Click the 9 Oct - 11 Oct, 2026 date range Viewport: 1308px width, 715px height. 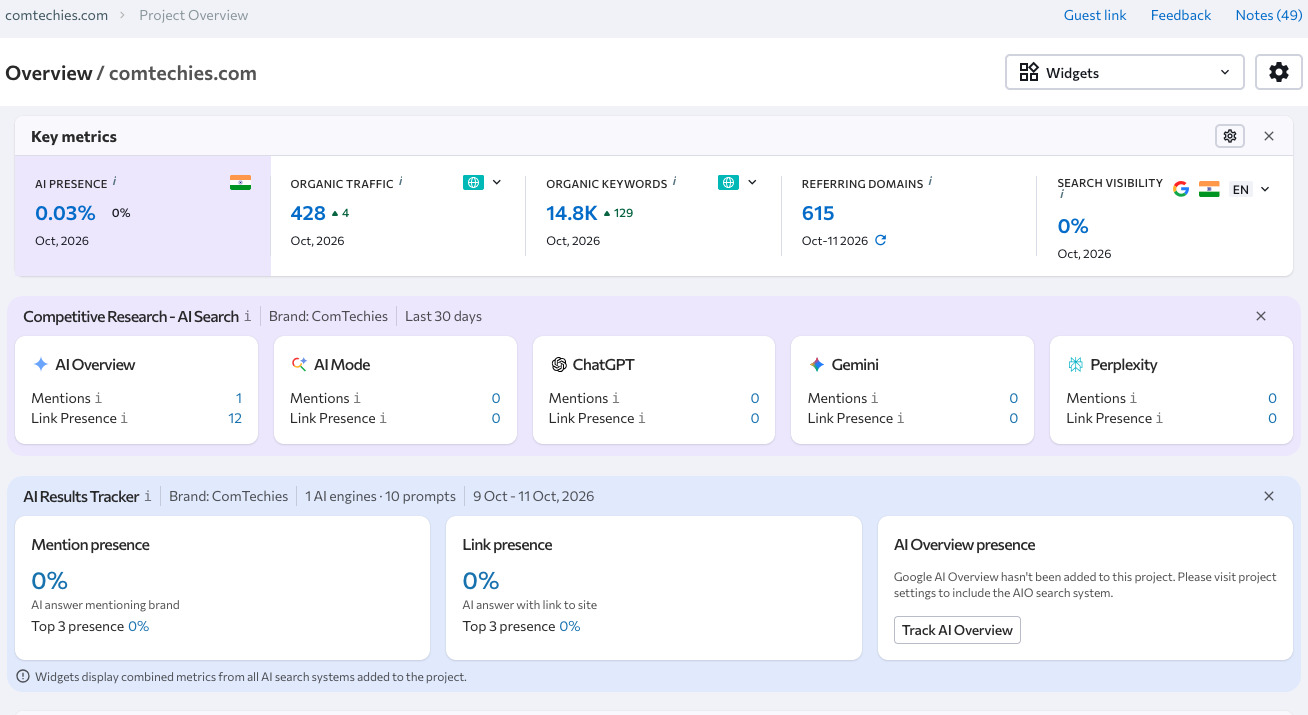(534, 496)
